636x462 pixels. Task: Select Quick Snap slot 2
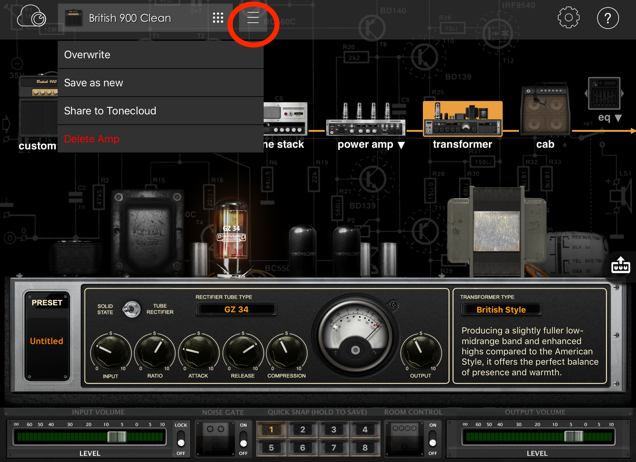click(303, 430)
